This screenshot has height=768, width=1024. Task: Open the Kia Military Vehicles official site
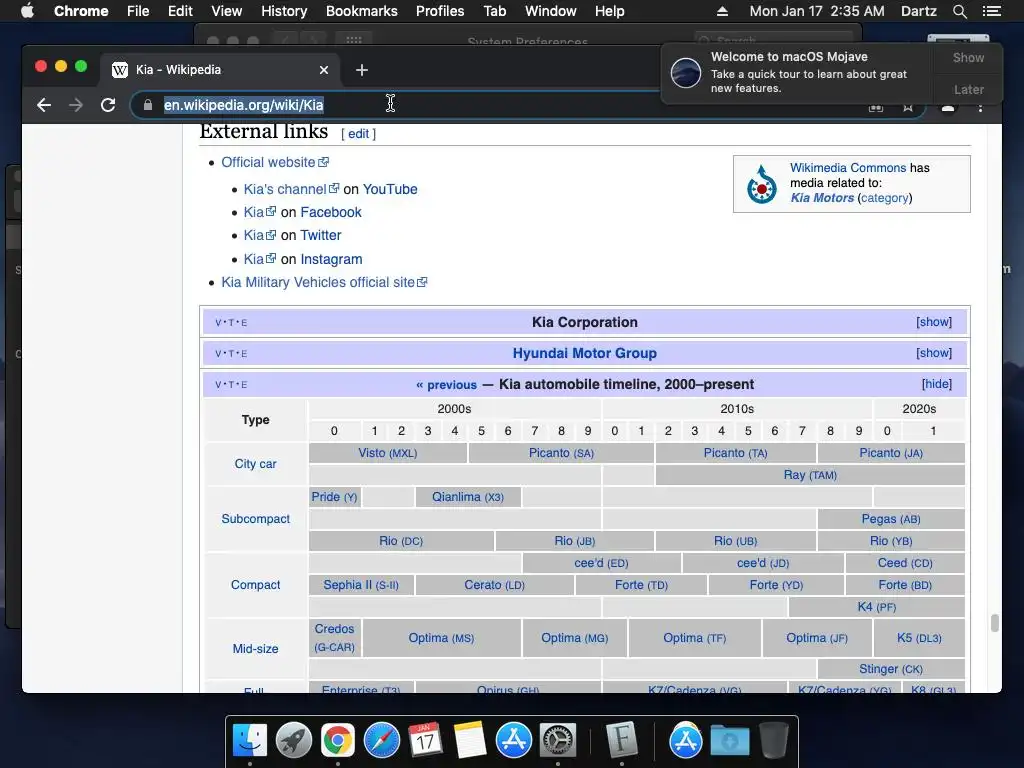(x=324, y=282)
